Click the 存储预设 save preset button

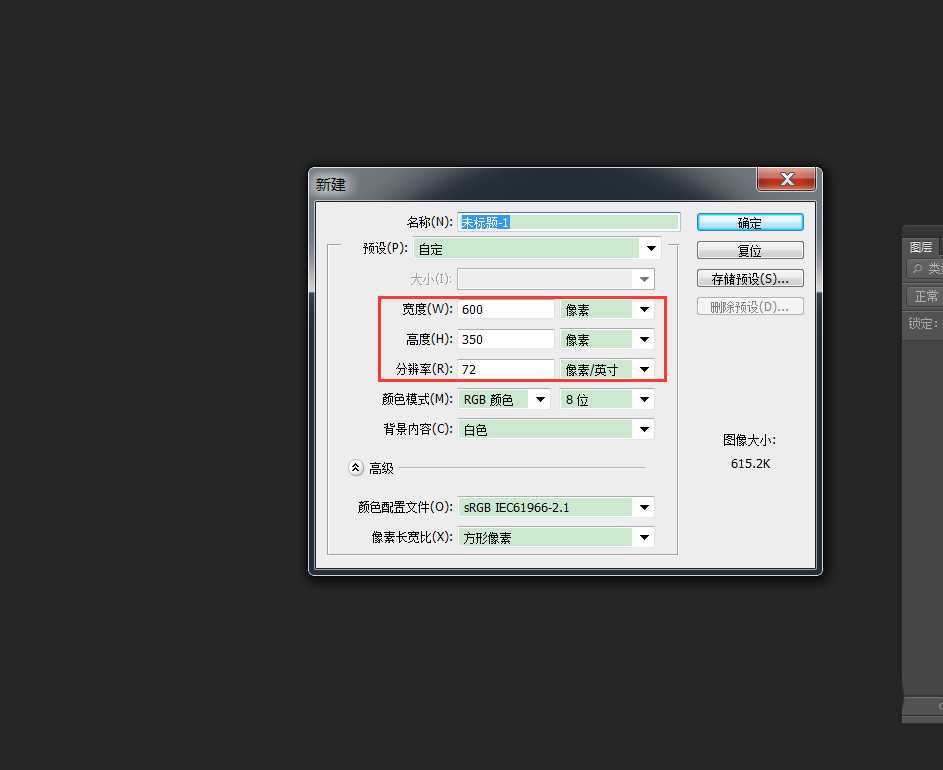coord(750,278)
